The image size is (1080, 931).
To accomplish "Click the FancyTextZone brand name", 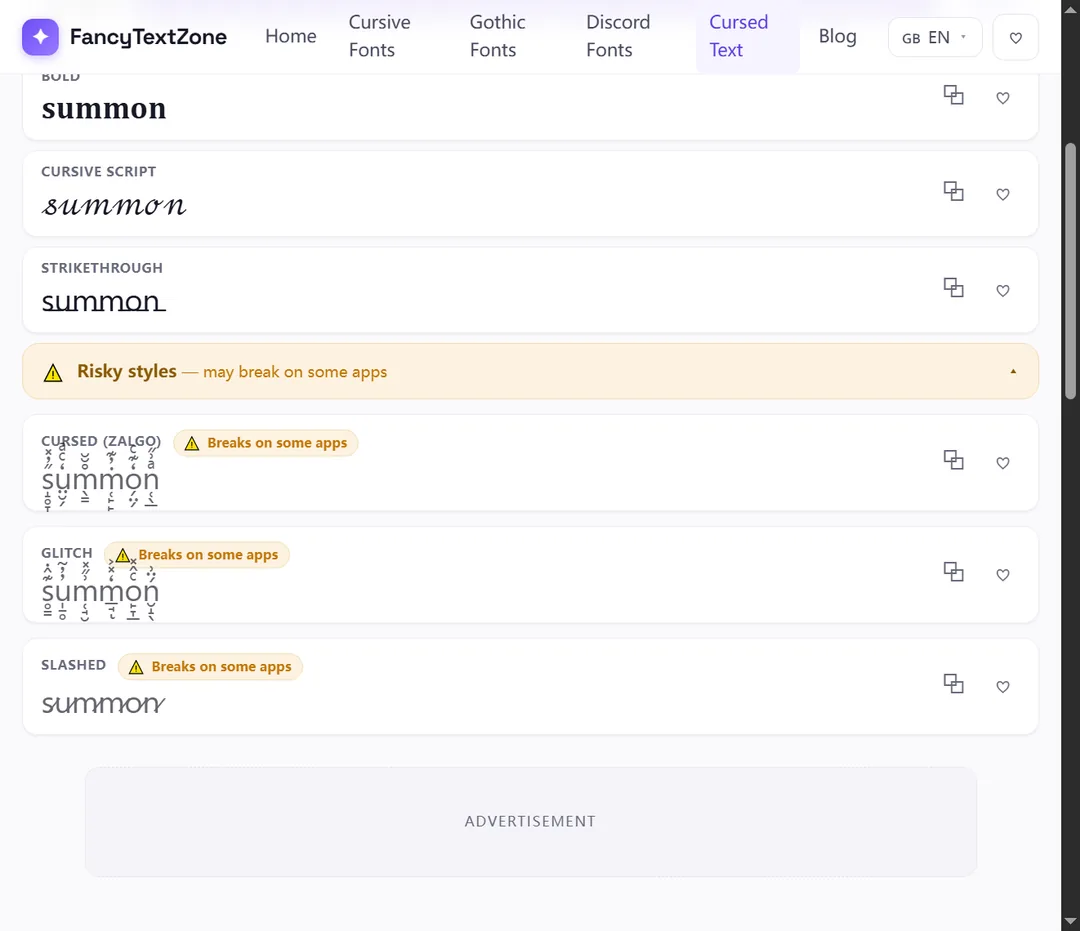I will click(x=148, y=37).
